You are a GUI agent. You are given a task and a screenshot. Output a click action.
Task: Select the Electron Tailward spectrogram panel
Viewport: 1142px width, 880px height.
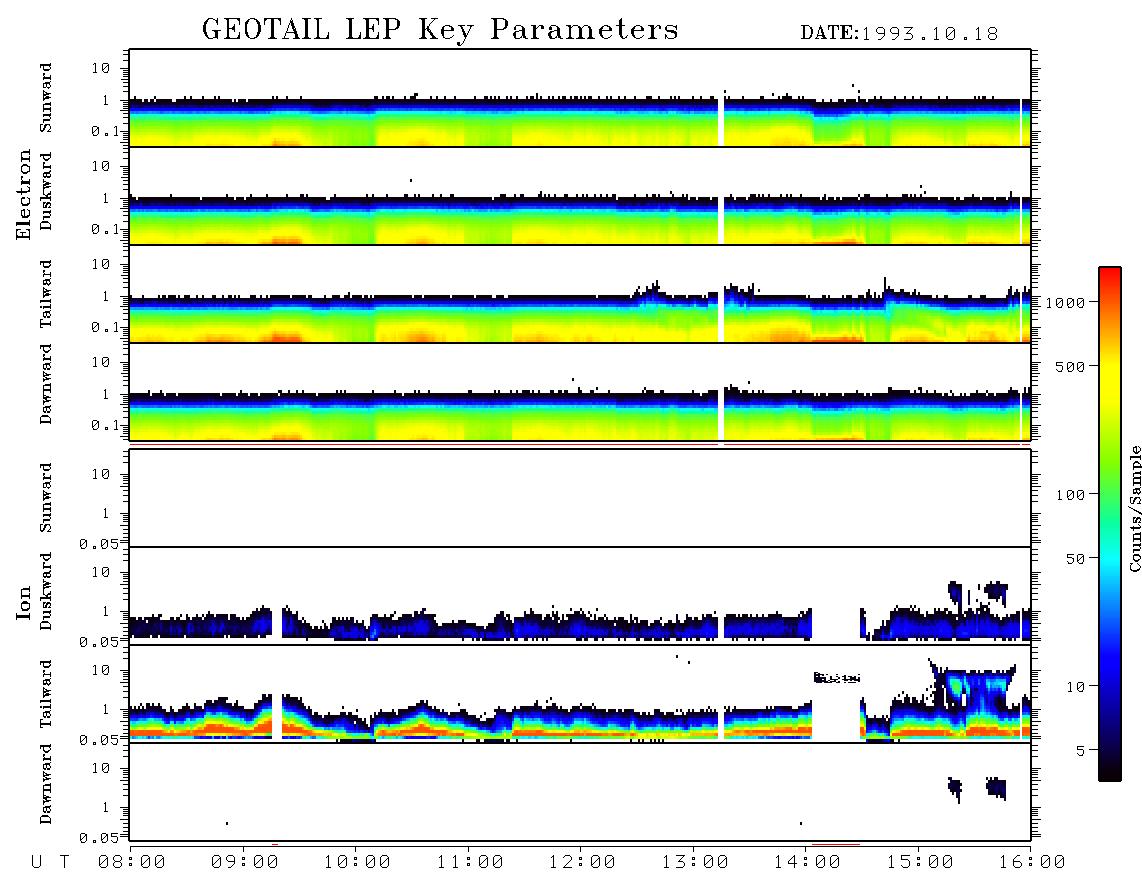(580, 294)
